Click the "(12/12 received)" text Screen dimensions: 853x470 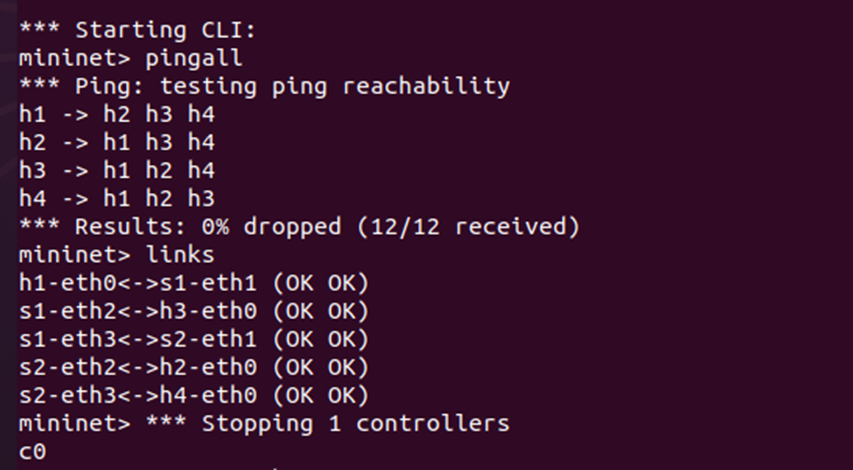click(468, 227)
